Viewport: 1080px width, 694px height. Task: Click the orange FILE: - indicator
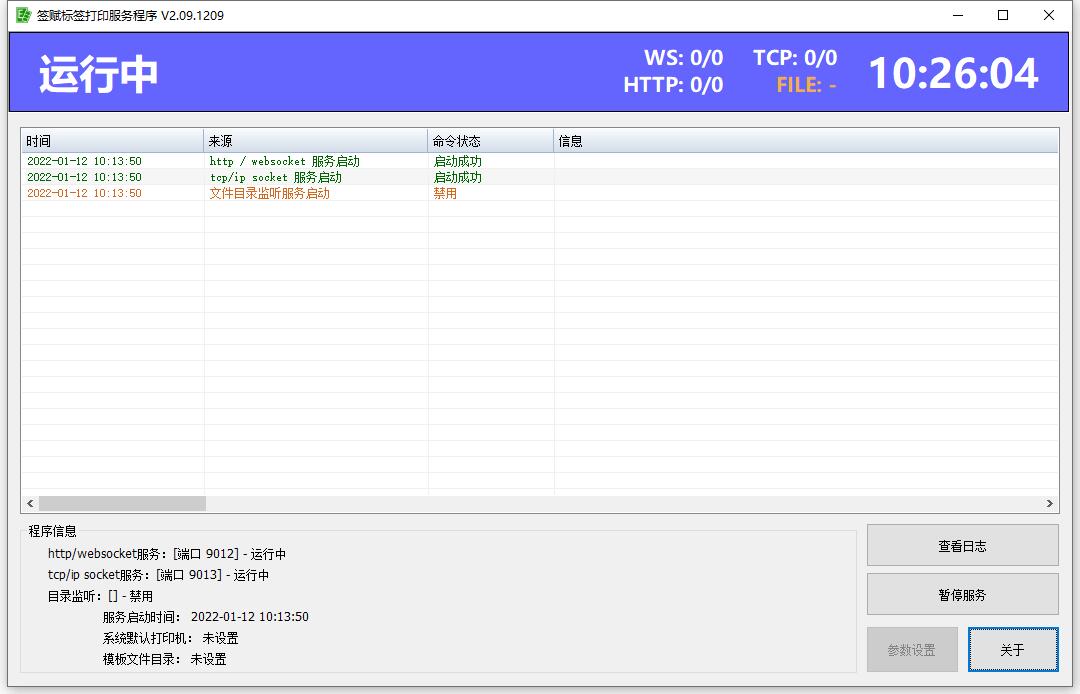click(806, 85)
